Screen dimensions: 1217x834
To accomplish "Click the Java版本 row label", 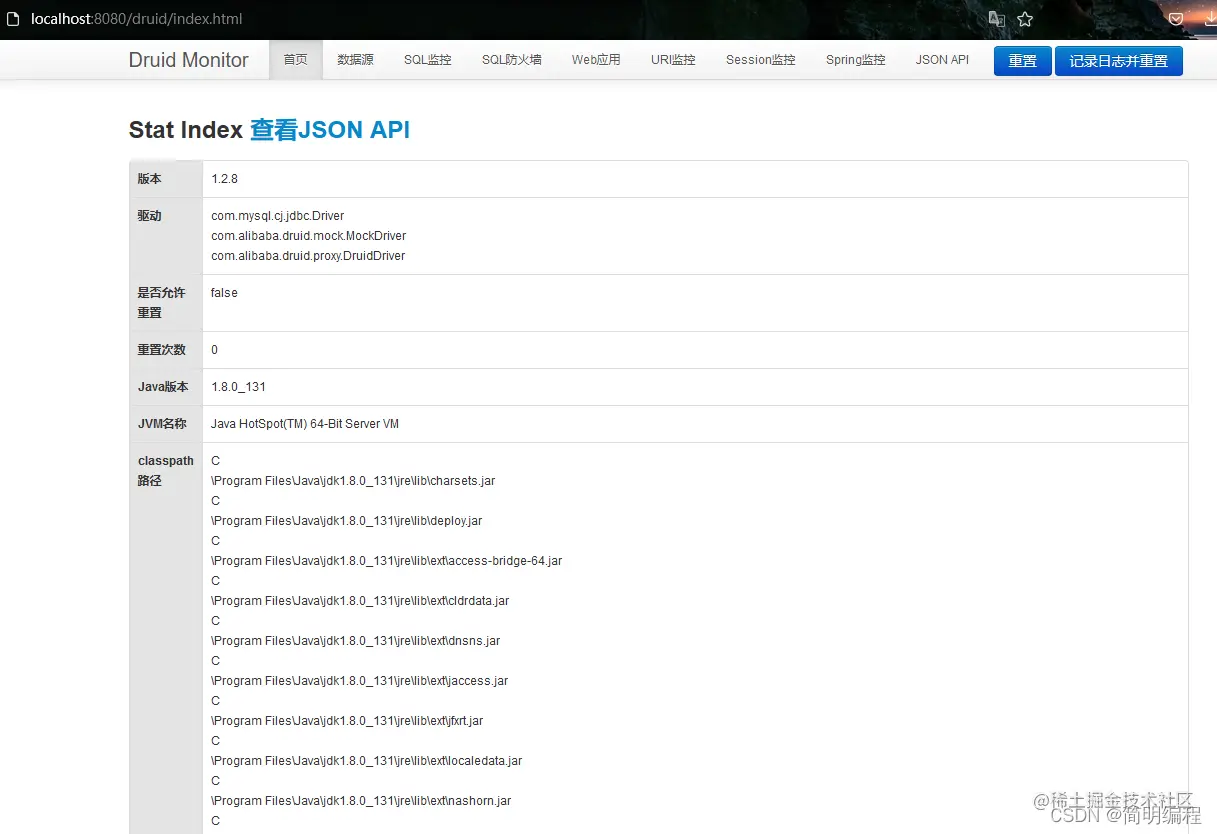I will 163,387.
